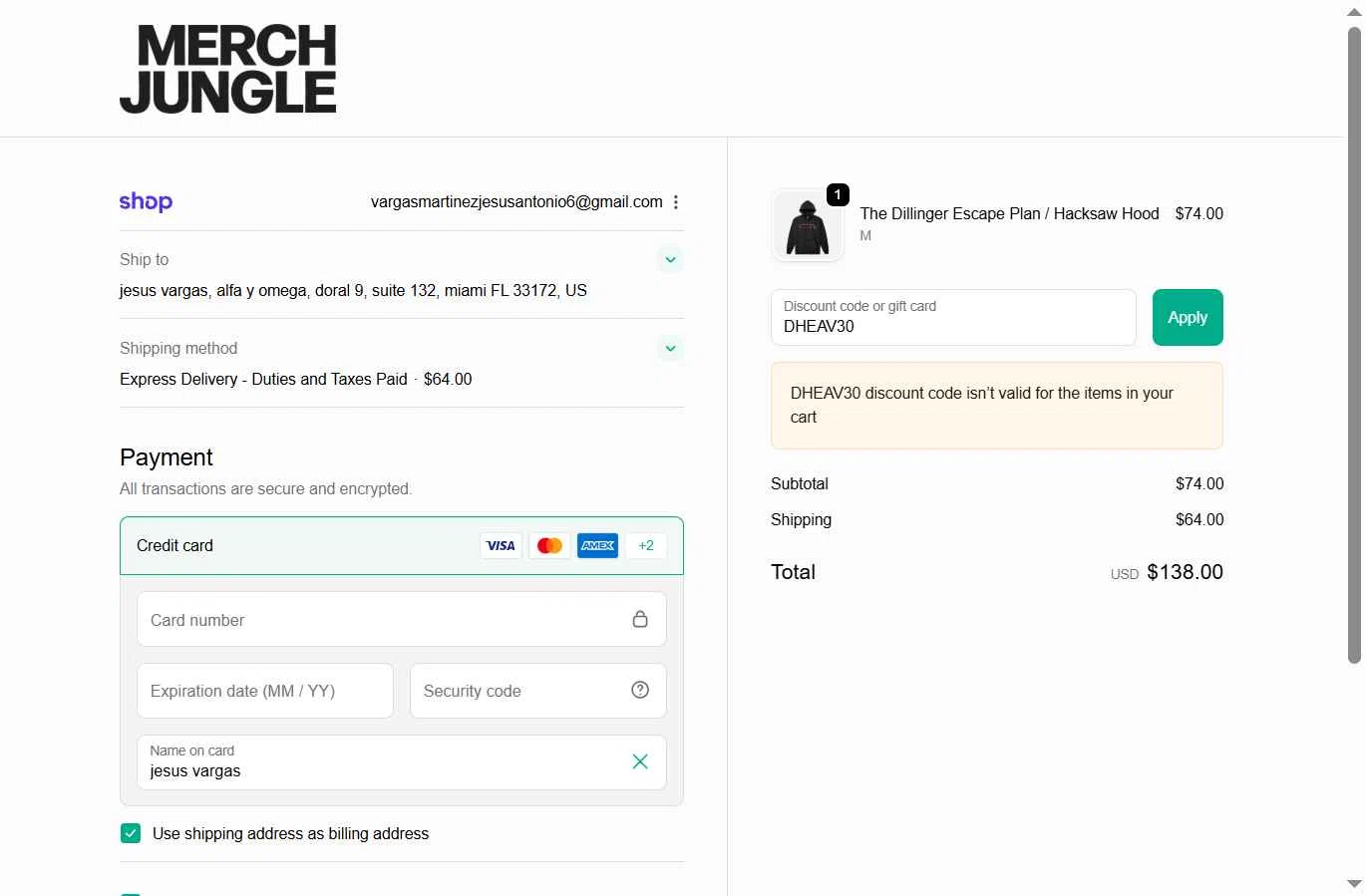
Task: Expand the Shipping method section
Action: 670,349
